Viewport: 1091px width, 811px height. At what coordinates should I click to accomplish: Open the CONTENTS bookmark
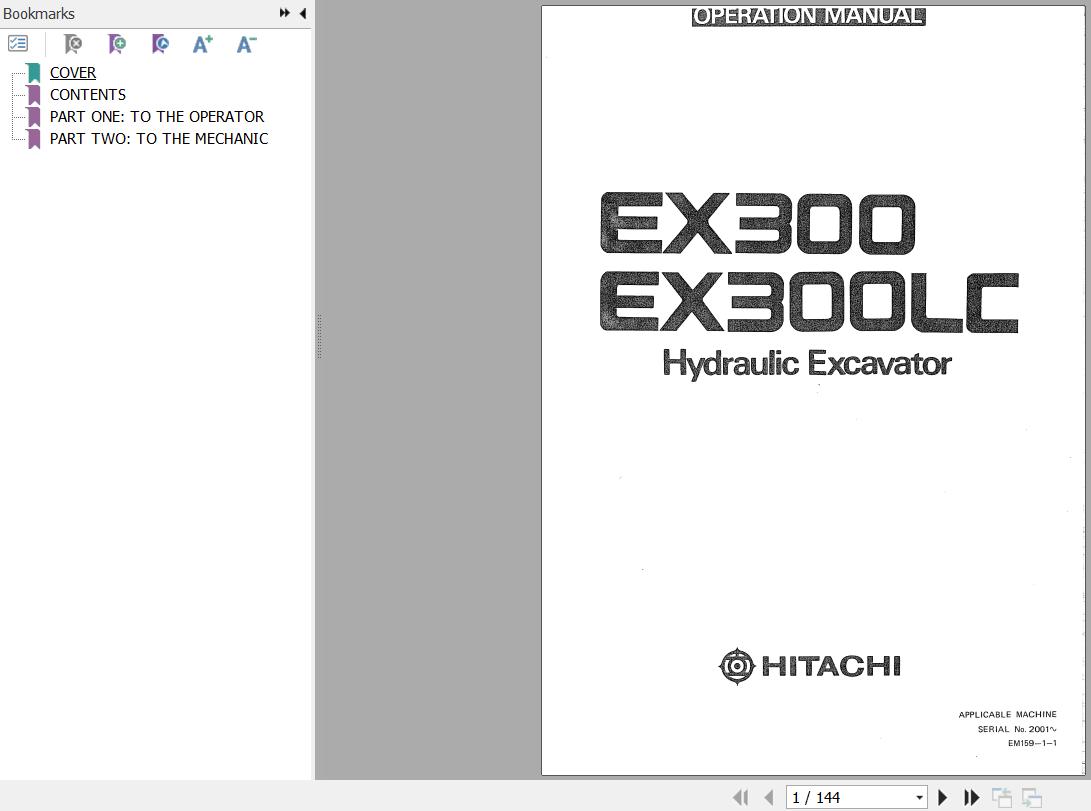pyautogui.click(x=88, y=95)
